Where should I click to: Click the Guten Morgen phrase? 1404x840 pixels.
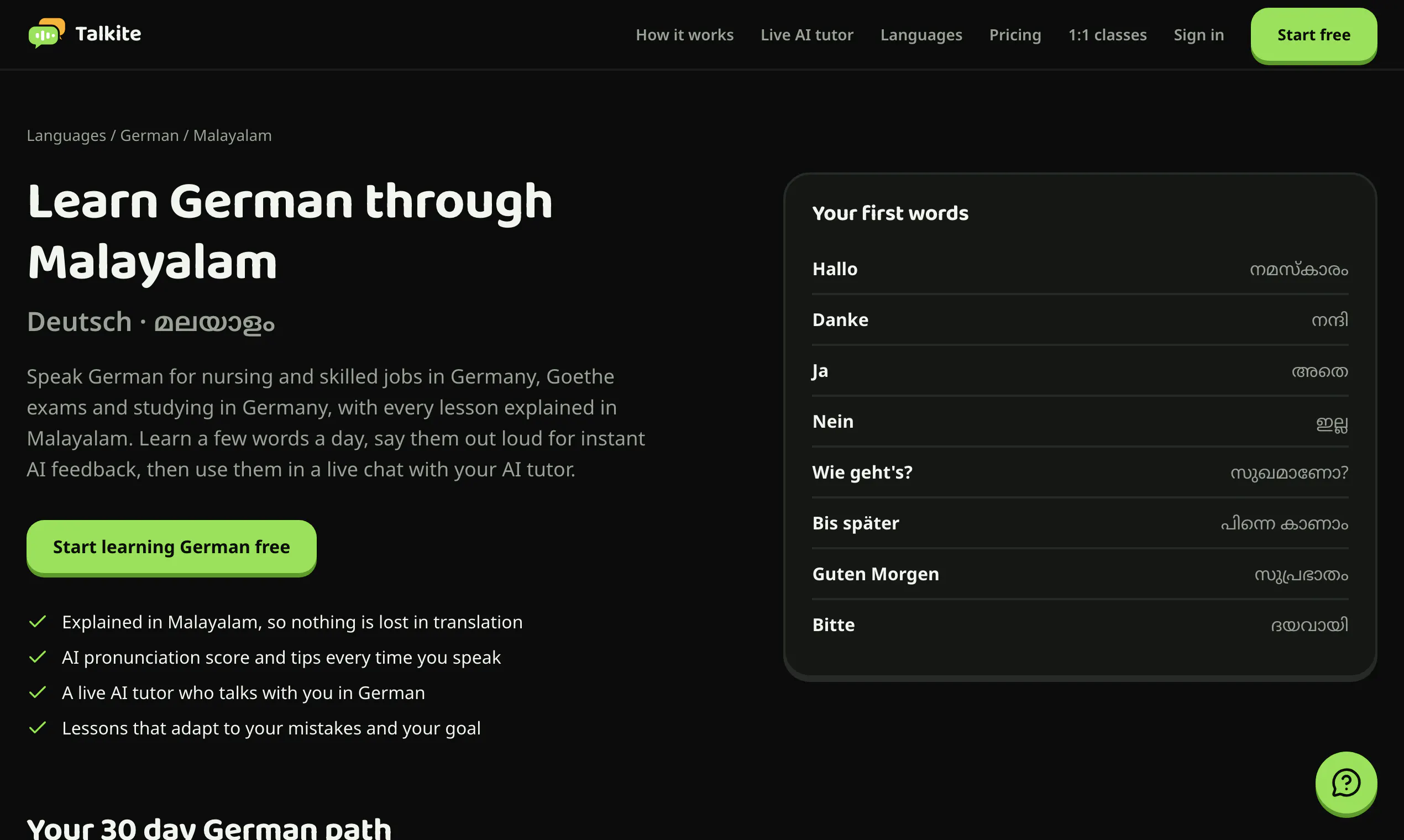coord(875,575)
